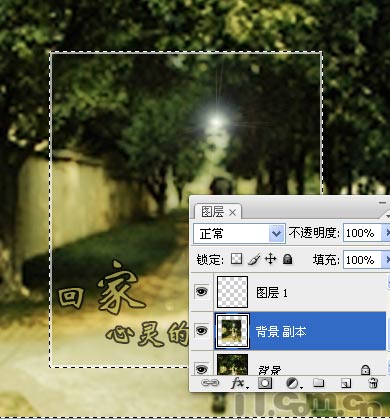Click the link layers icon

[x=210, y=383]
